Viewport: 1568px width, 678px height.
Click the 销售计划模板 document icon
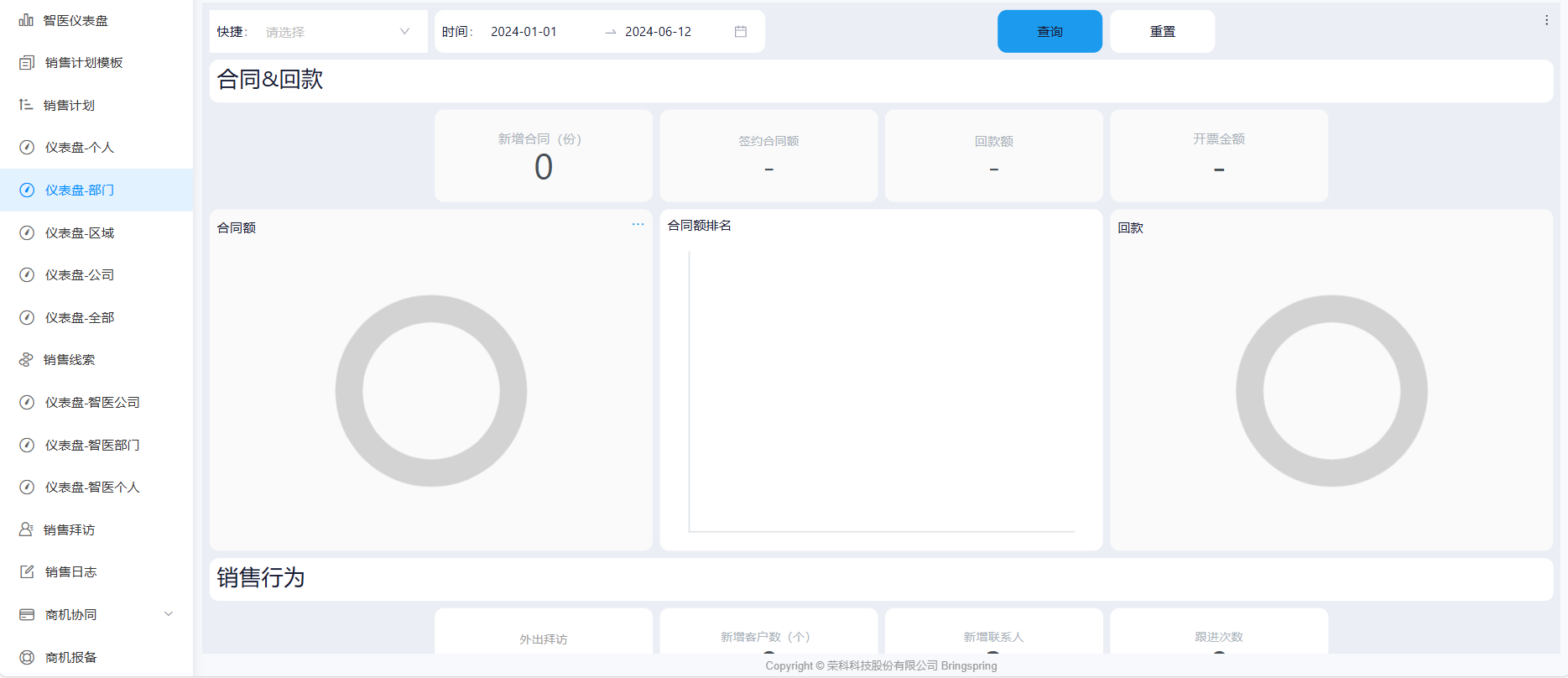(27, 63)
